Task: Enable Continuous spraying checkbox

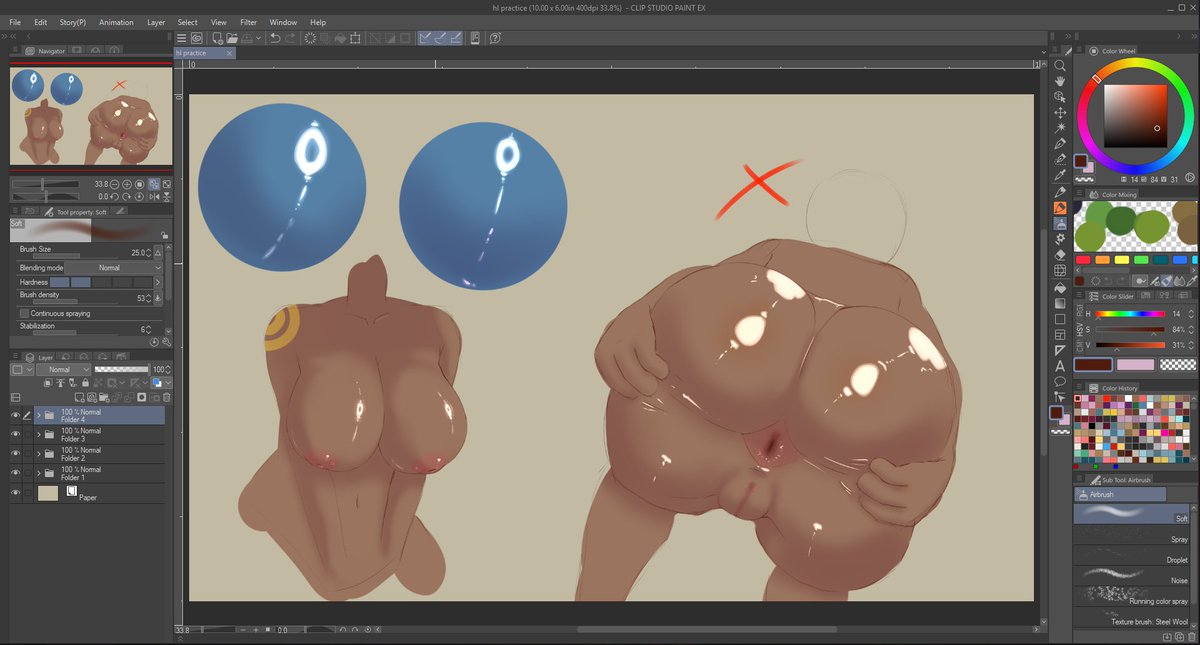Action: click(24, 313)
